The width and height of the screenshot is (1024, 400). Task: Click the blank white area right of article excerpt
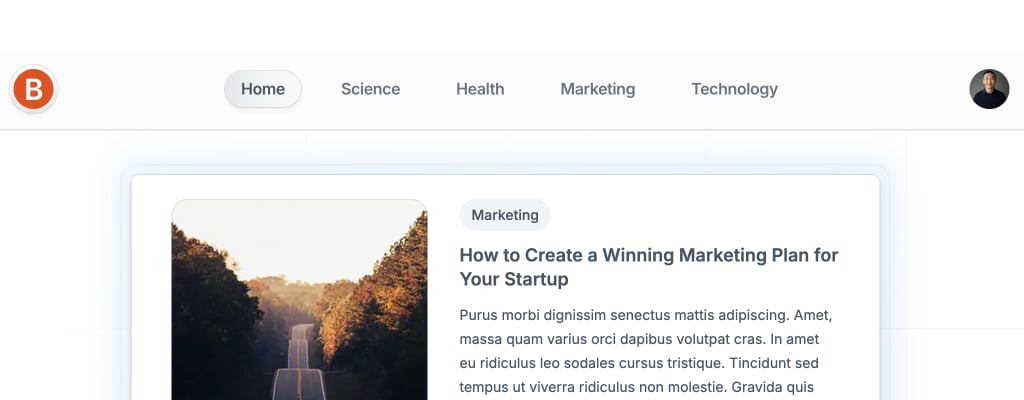tap(856, 340)
